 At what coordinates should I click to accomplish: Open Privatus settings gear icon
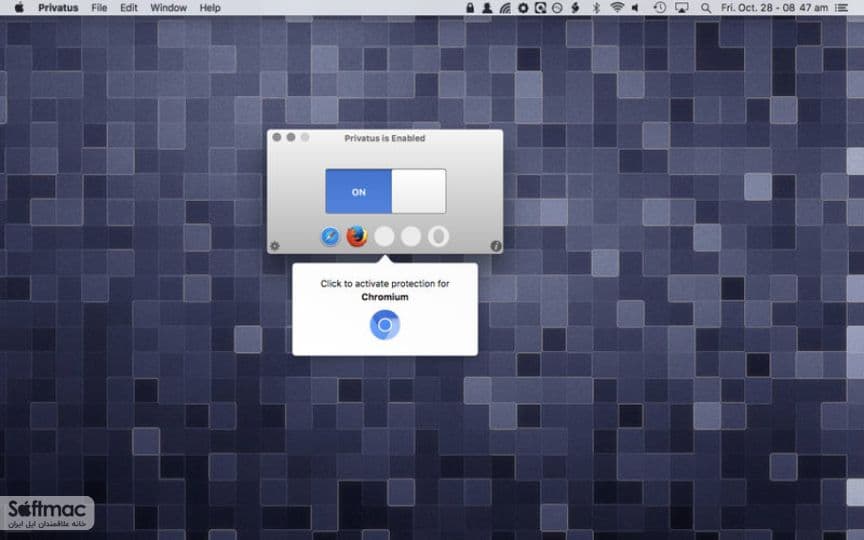275,246
